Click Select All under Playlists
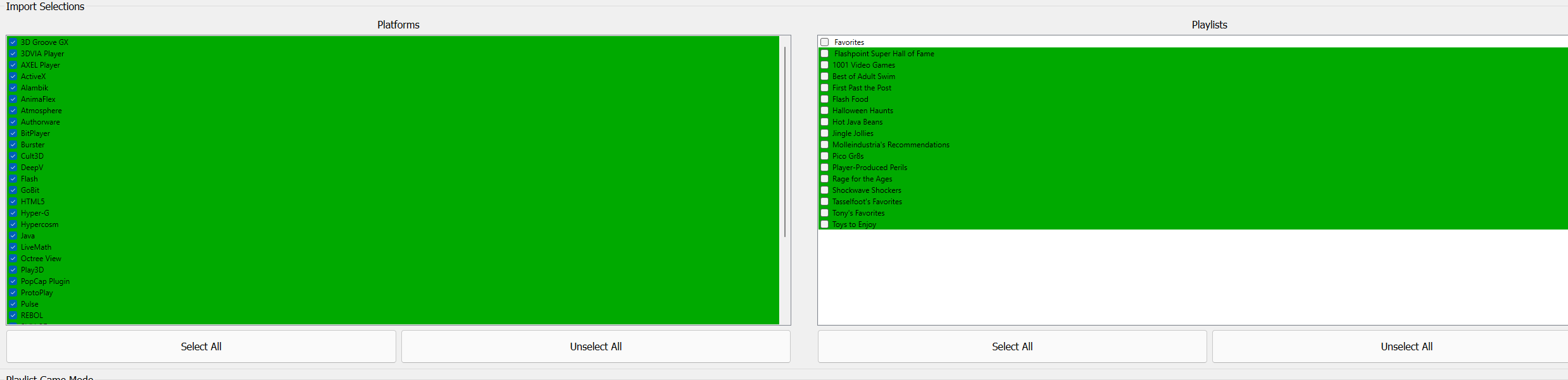1568x380 pixels. click(1012, 346)
